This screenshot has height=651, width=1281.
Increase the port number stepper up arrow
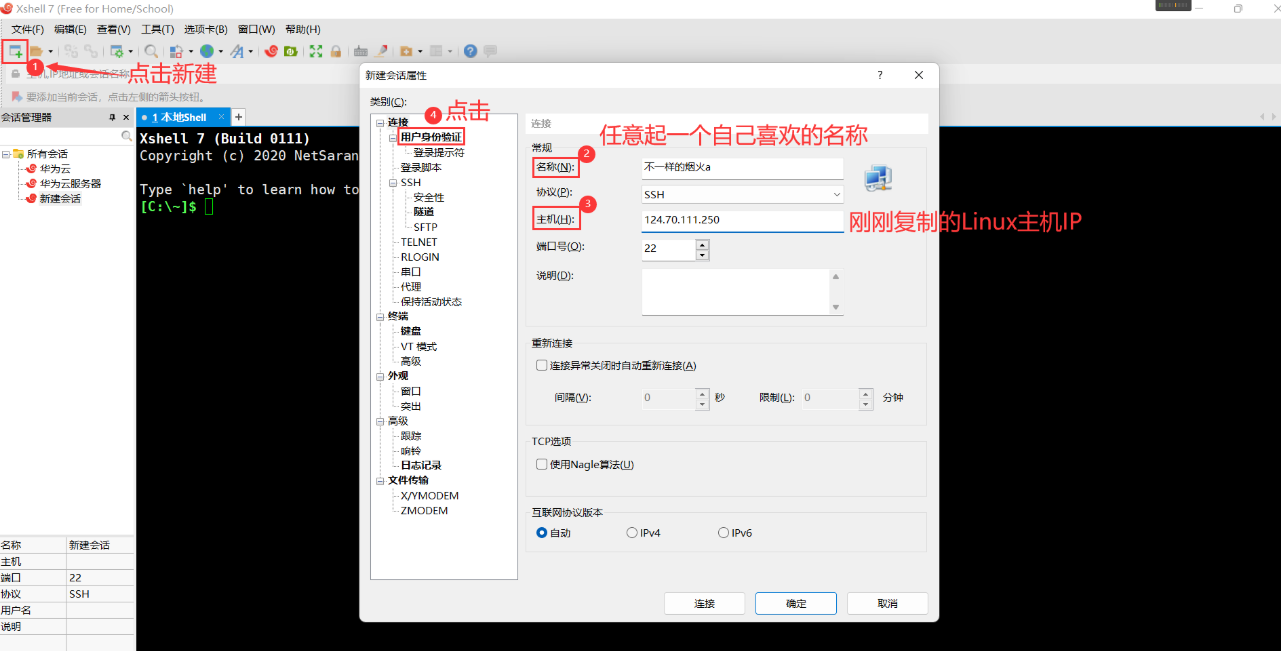click(702, 243)
